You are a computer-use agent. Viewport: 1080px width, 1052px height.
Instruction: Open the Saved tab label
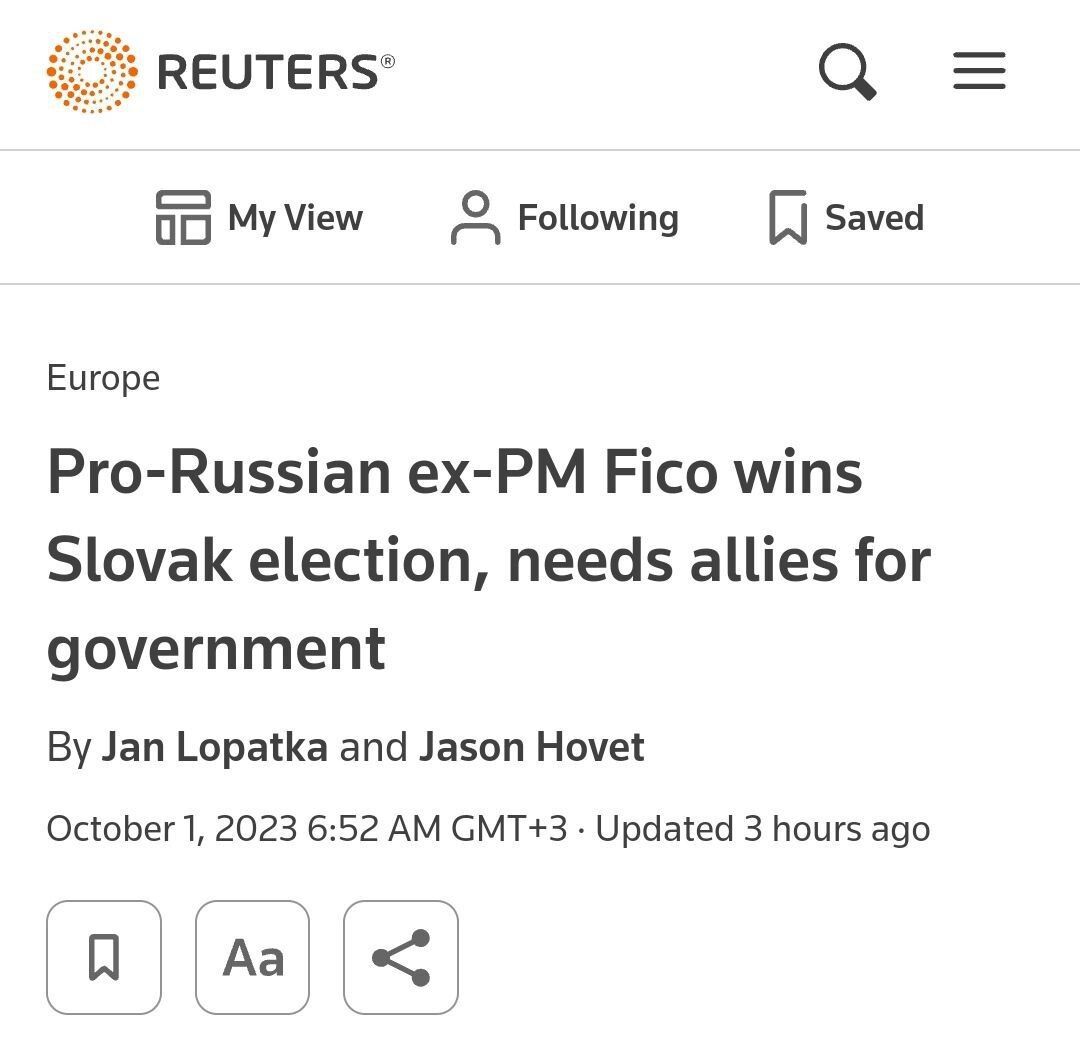[874, 217]
